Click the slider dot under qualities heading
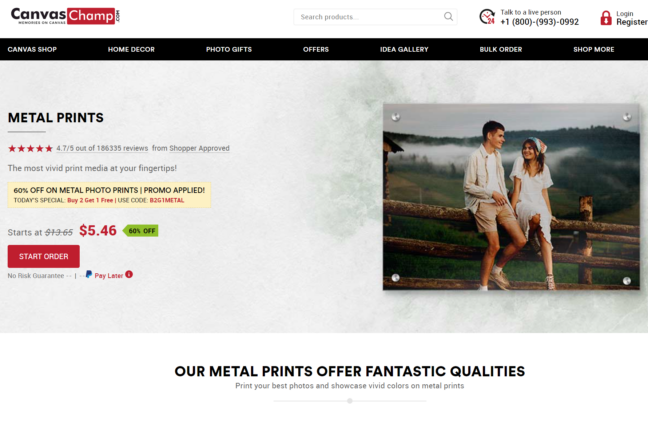The width and height of the screenshot is (648, 432). coord(350,401)
